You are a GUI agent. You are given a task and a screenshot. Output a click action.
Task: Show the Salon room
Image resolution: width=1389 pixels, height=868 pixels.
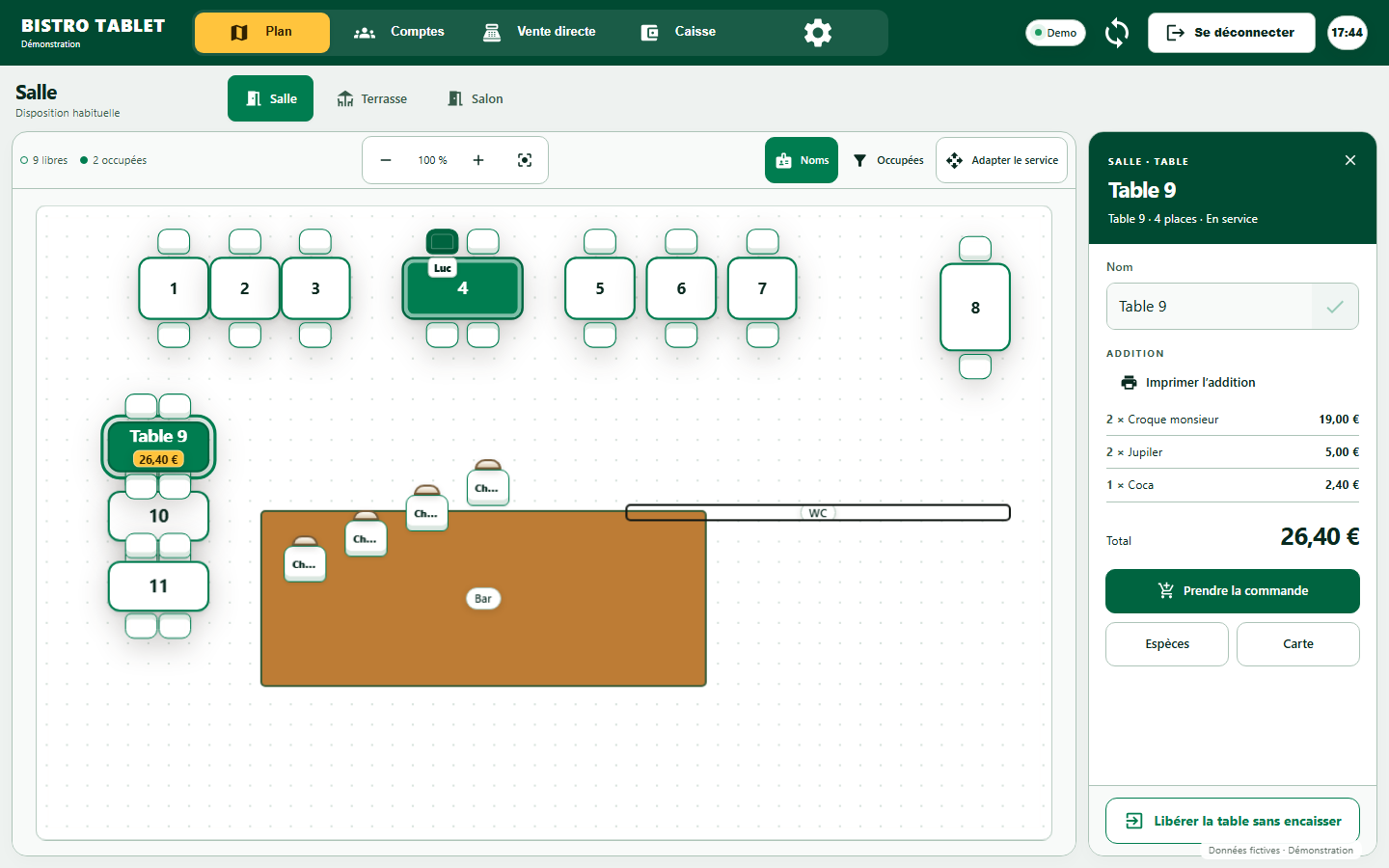pyautogui.click(x=476, y=98)
